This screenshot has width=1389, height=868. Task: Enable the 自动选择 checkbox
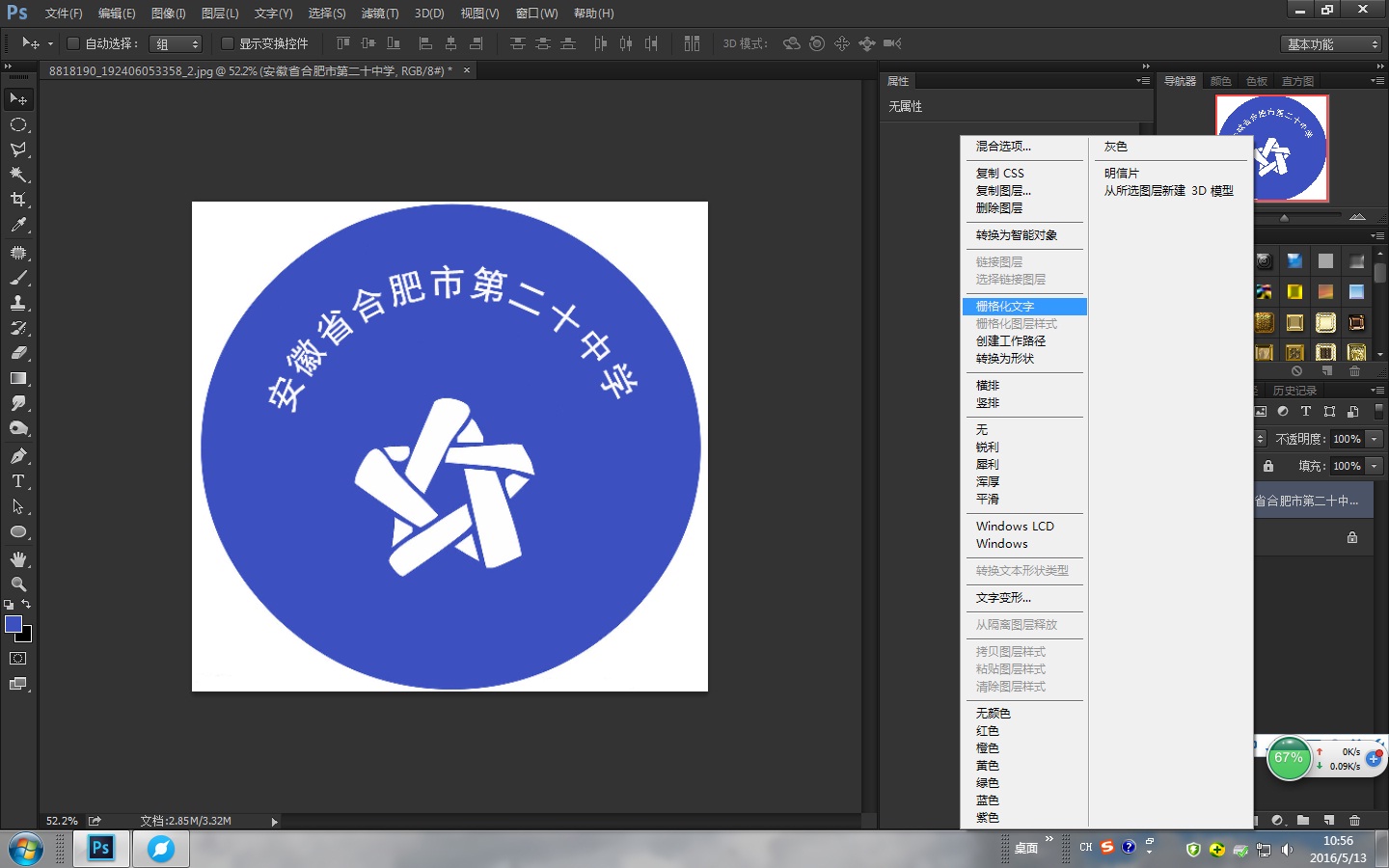pyautogui.click(x=72, y=43)
